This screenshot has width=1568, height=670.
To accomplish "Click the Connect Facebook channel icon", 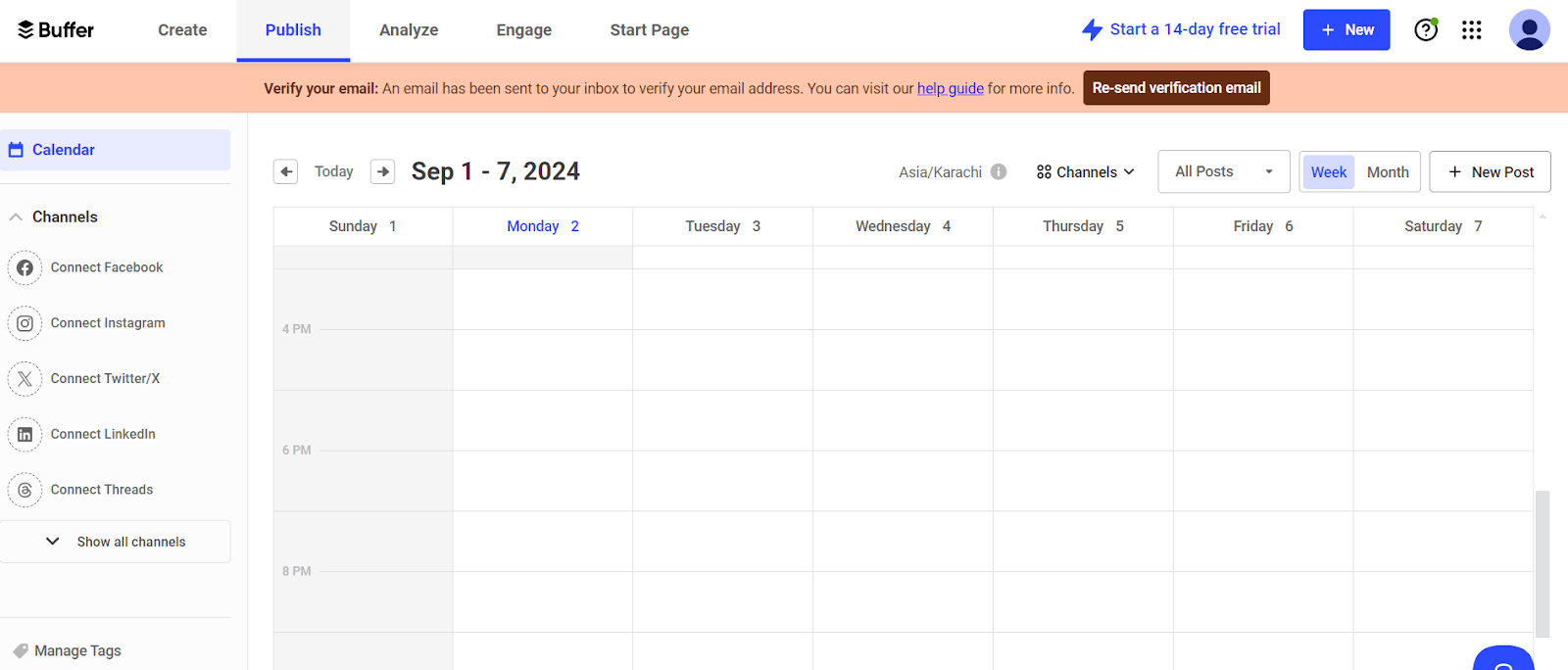I will pos(25,267).
